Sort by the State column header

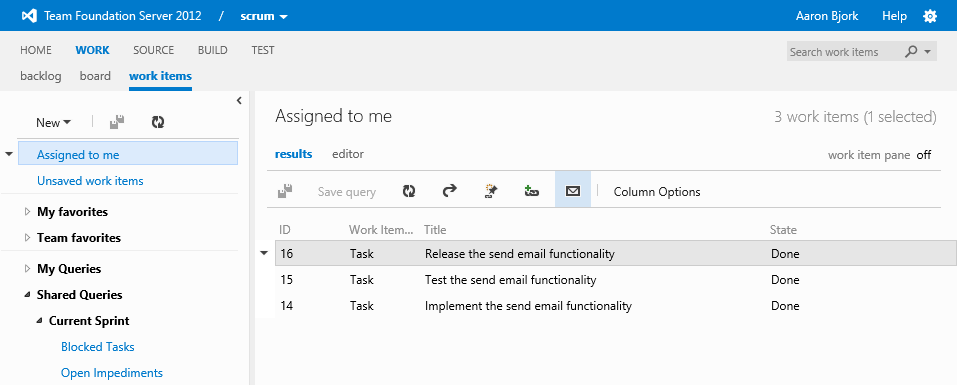pyautogui.click(x=783, y=230)
